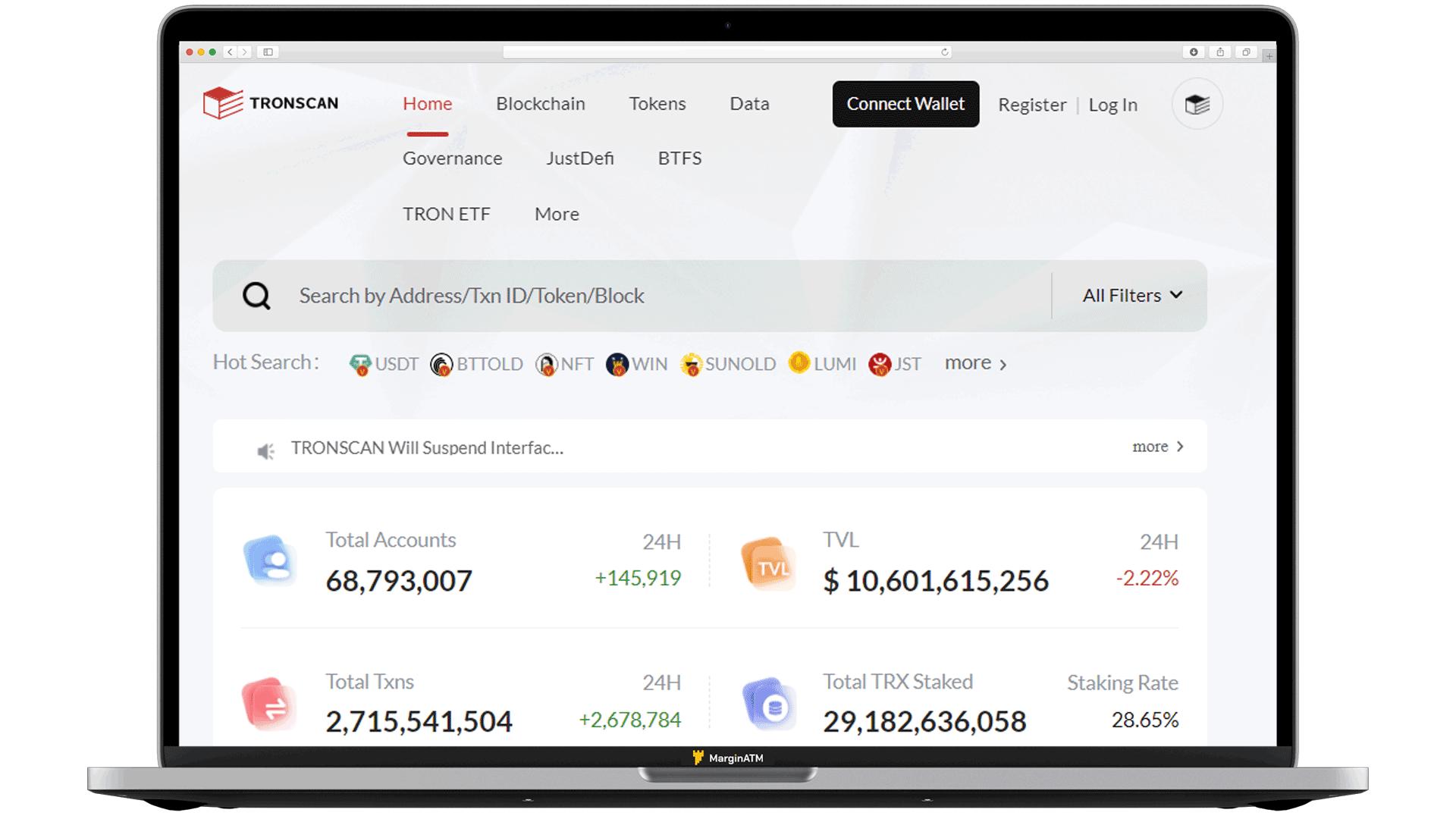Select JST hot search token
The height and width of the screenshot is (819, 1456).
pyautogui.click(x=895, y=364)
